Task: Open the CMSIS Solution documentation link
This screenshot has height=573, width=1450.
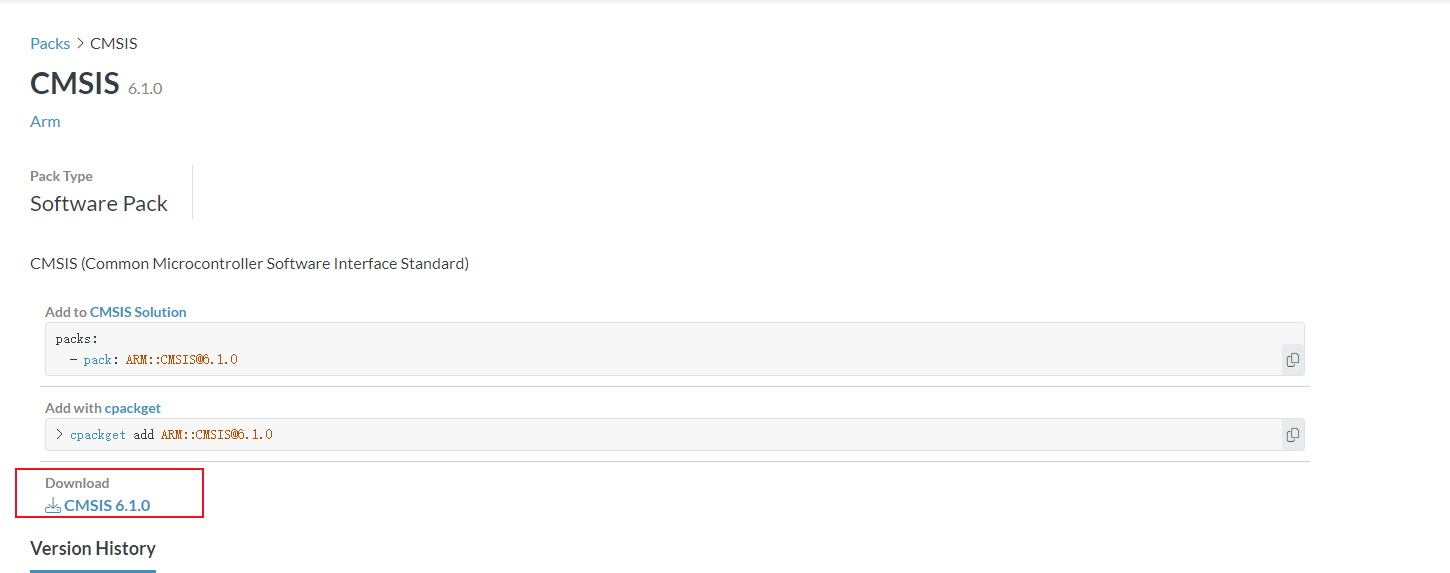Action: [138, 312]
